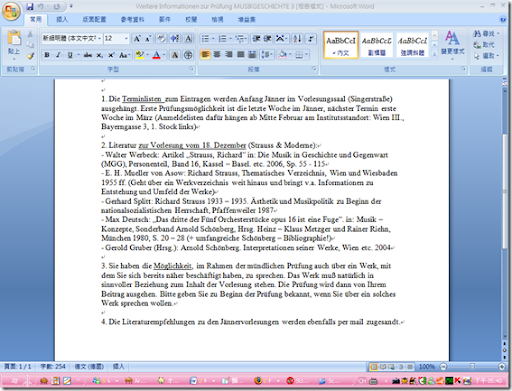Save document from quick access toolbar
Screen dimensions: 512x391
[30, 6]
